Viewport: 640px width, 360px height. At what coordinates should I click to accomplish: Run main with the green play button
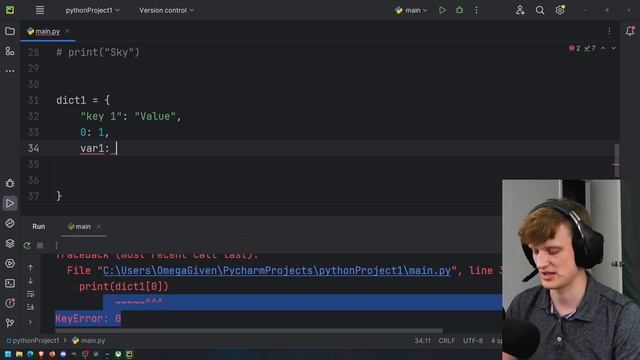point(442,10)
